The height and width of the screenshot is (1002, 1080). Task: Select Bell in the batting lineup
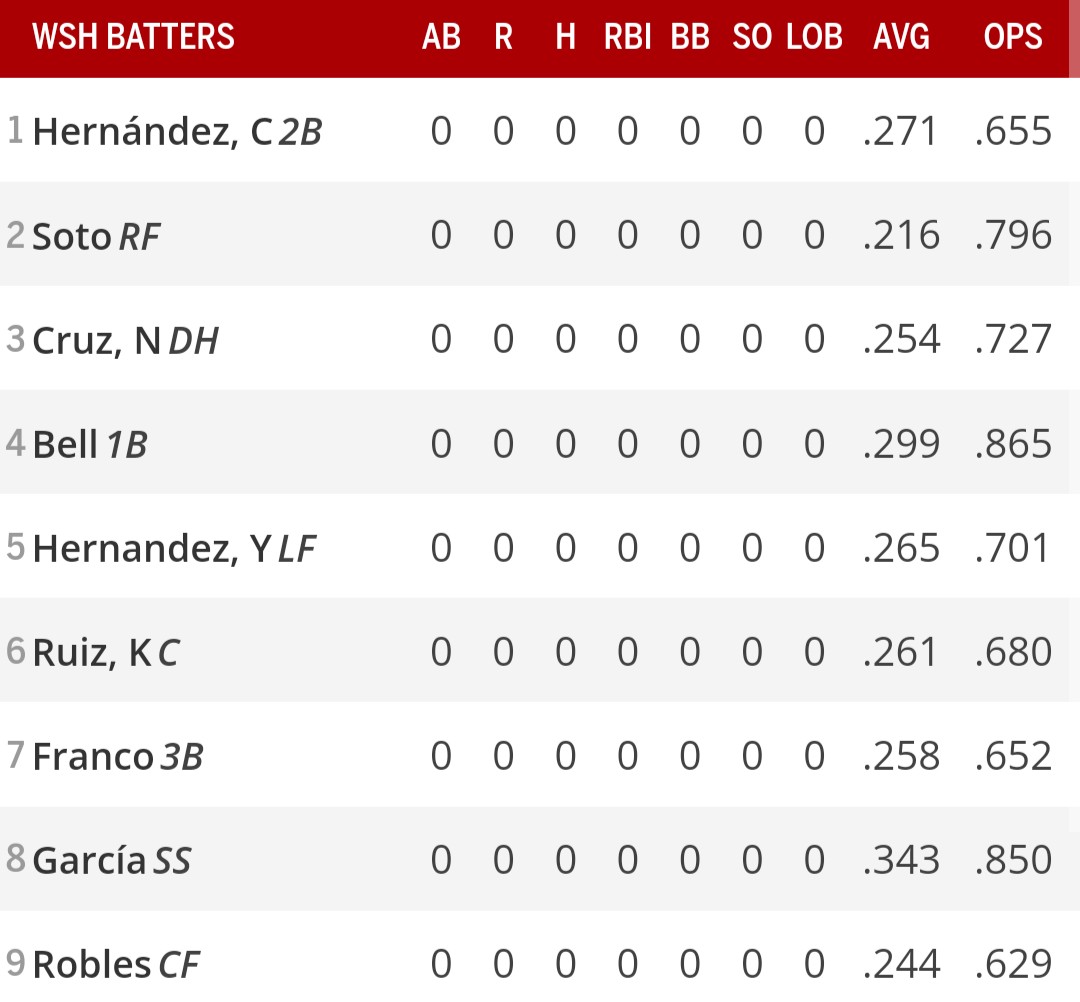tap(66, 444)
